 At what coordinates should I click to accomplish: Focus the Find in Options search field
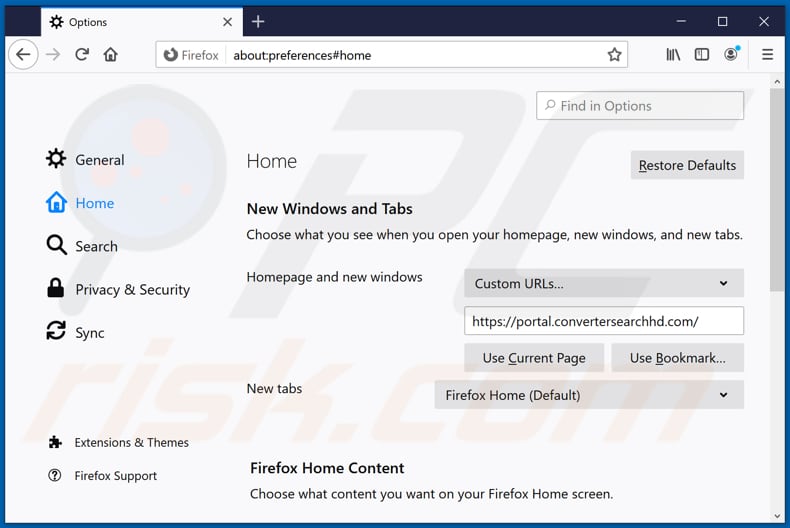pyautogui.click(x=640, y=106)
